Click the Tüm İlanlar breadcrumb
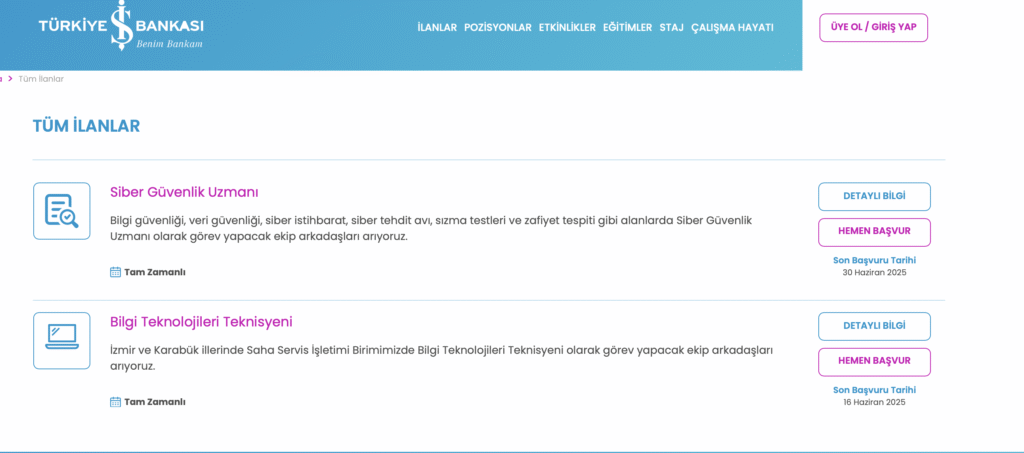The image size is (1024, 453). 41,79
